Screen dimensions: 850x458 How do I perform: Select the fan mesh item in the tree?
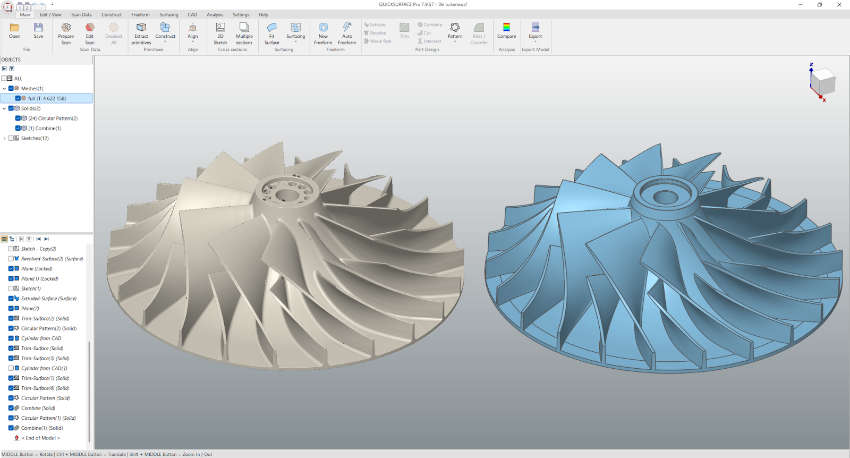click(x=47, y=99)
